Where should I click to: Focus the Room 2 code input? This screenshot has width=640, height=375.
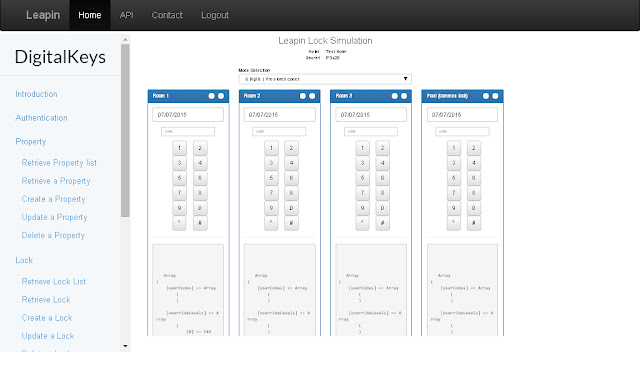tap(279, 131)
